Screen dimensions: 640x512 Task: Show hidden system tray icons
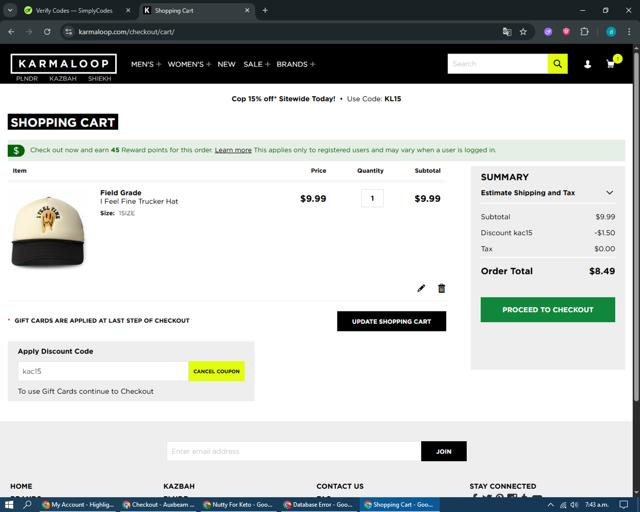click(x=551, y=505)
